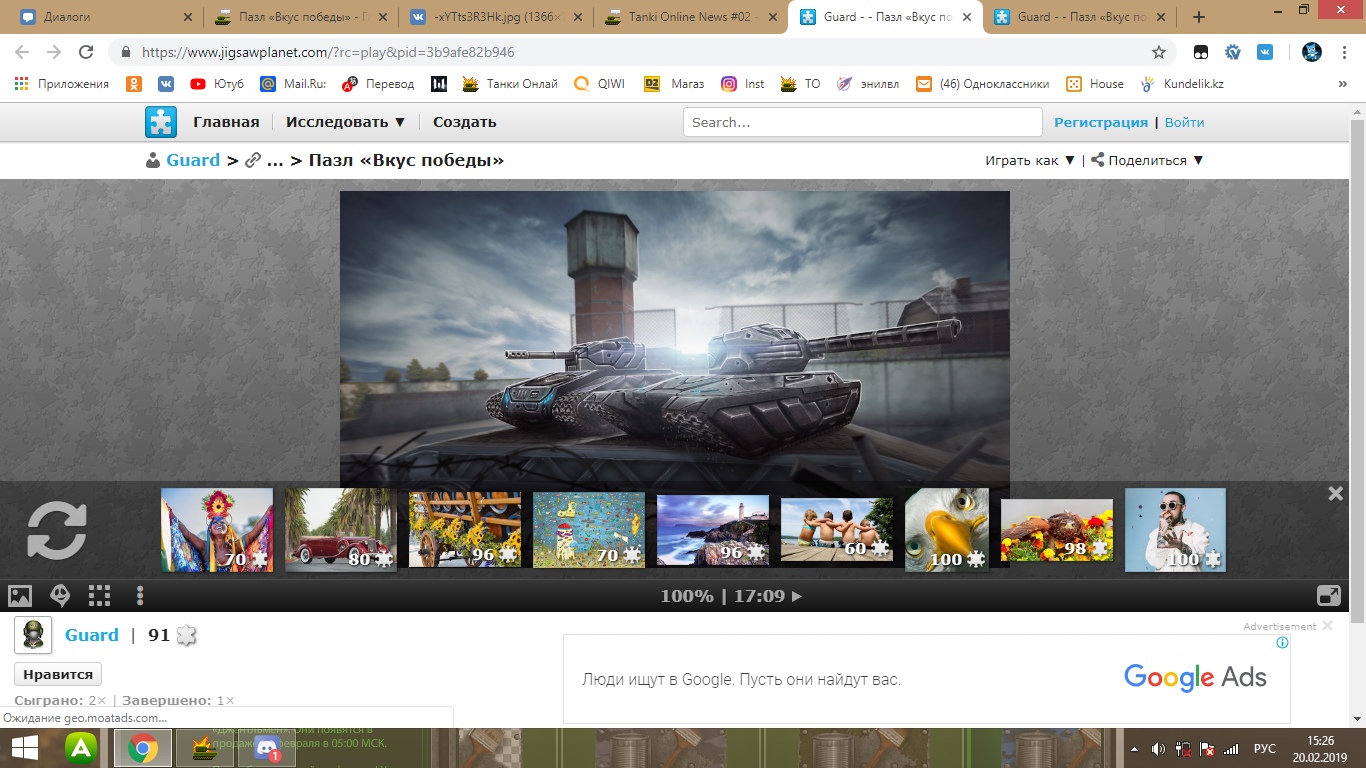The height and width of the screenshot is (768, 1366).
Task: Open Создать in the site menu
Action: pyautogui.click(x=465, y=122)
